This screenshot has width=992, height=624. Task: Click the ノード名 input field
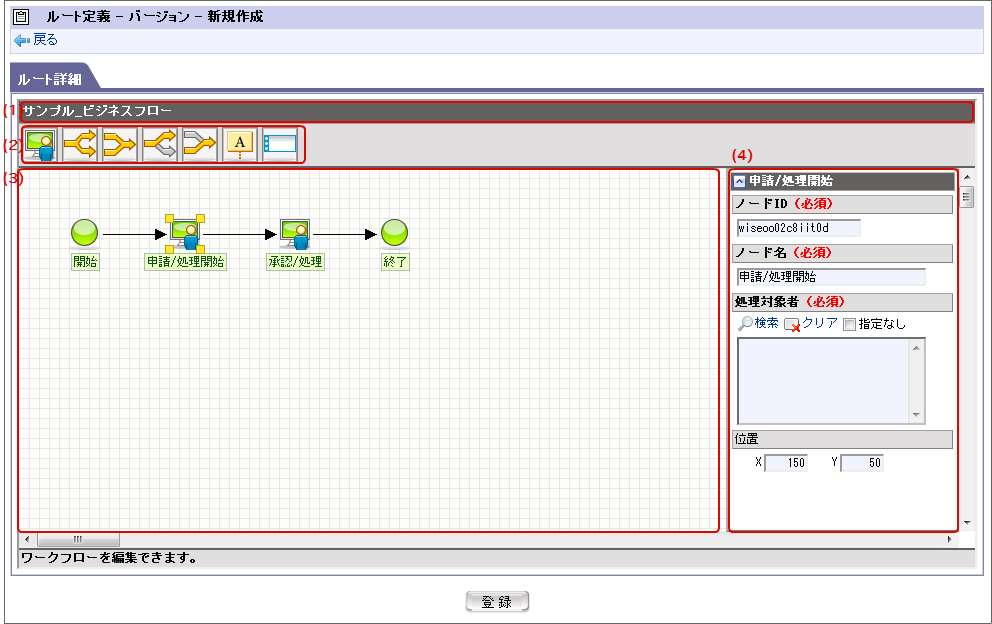831,277
